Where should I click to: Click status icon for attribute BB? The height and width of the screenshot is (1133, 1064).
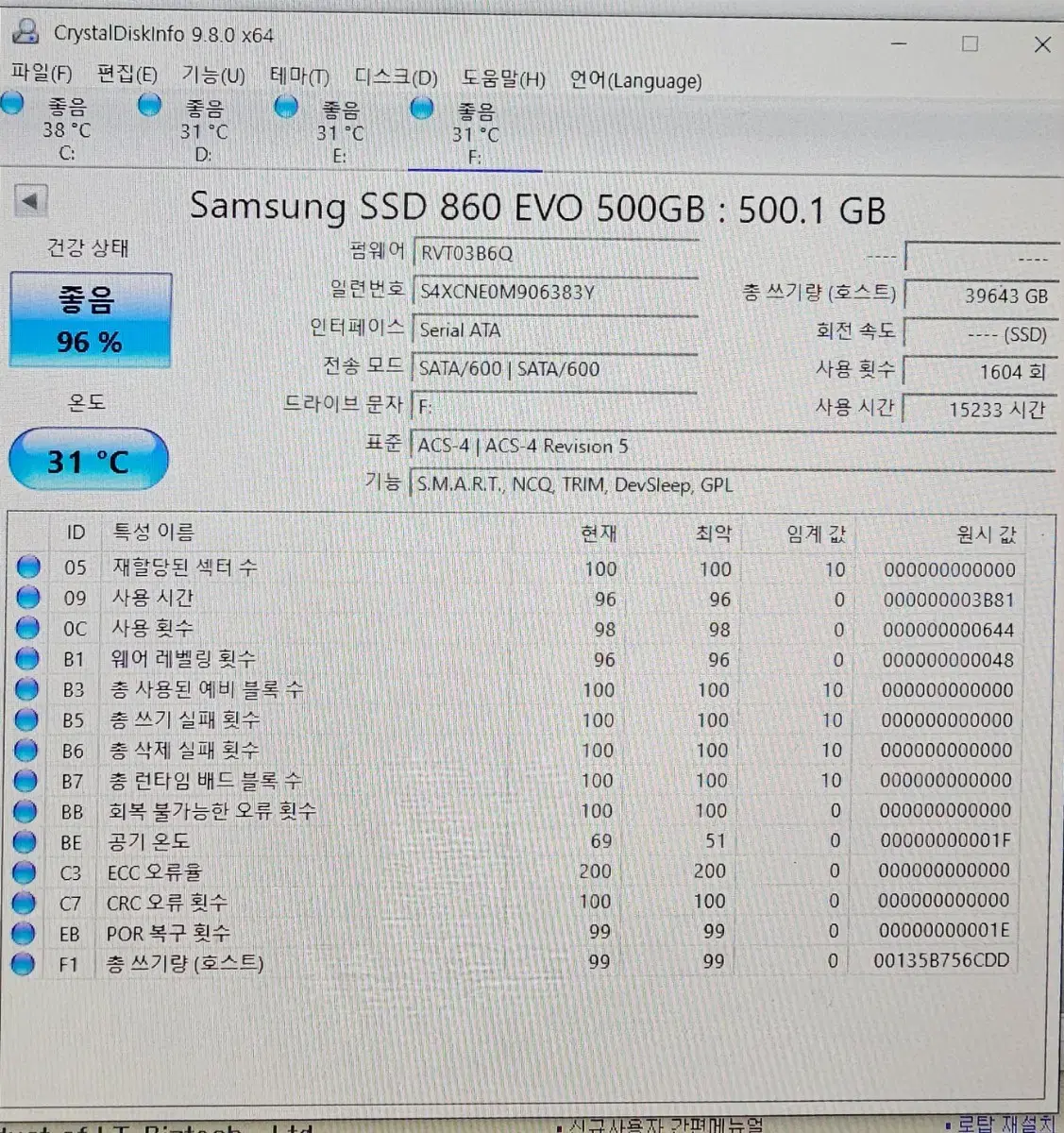[25, 811]
